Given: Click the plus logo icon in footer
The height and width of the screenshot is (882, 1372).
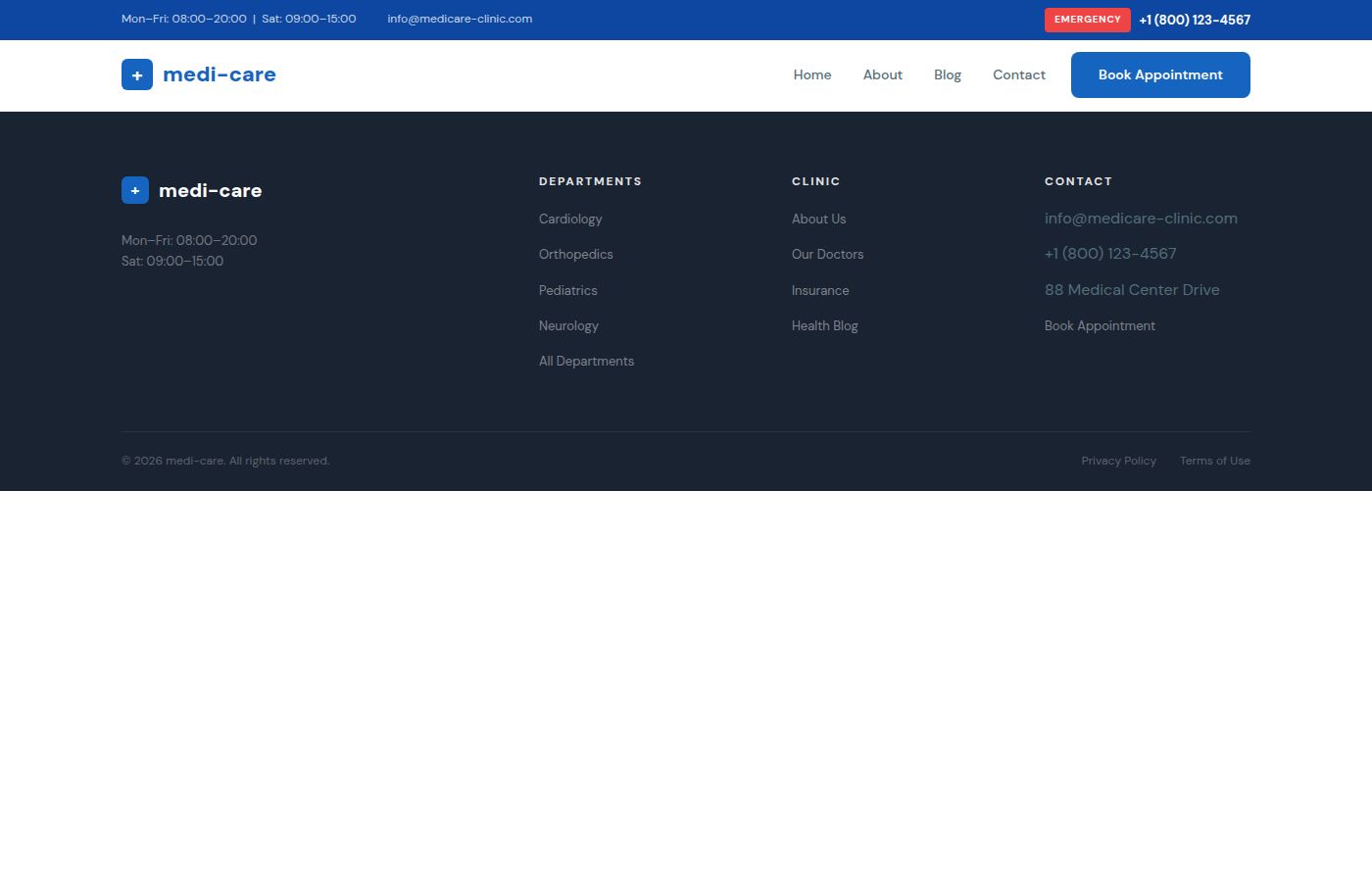Looking at the screenshot, I should pos(135,190).
